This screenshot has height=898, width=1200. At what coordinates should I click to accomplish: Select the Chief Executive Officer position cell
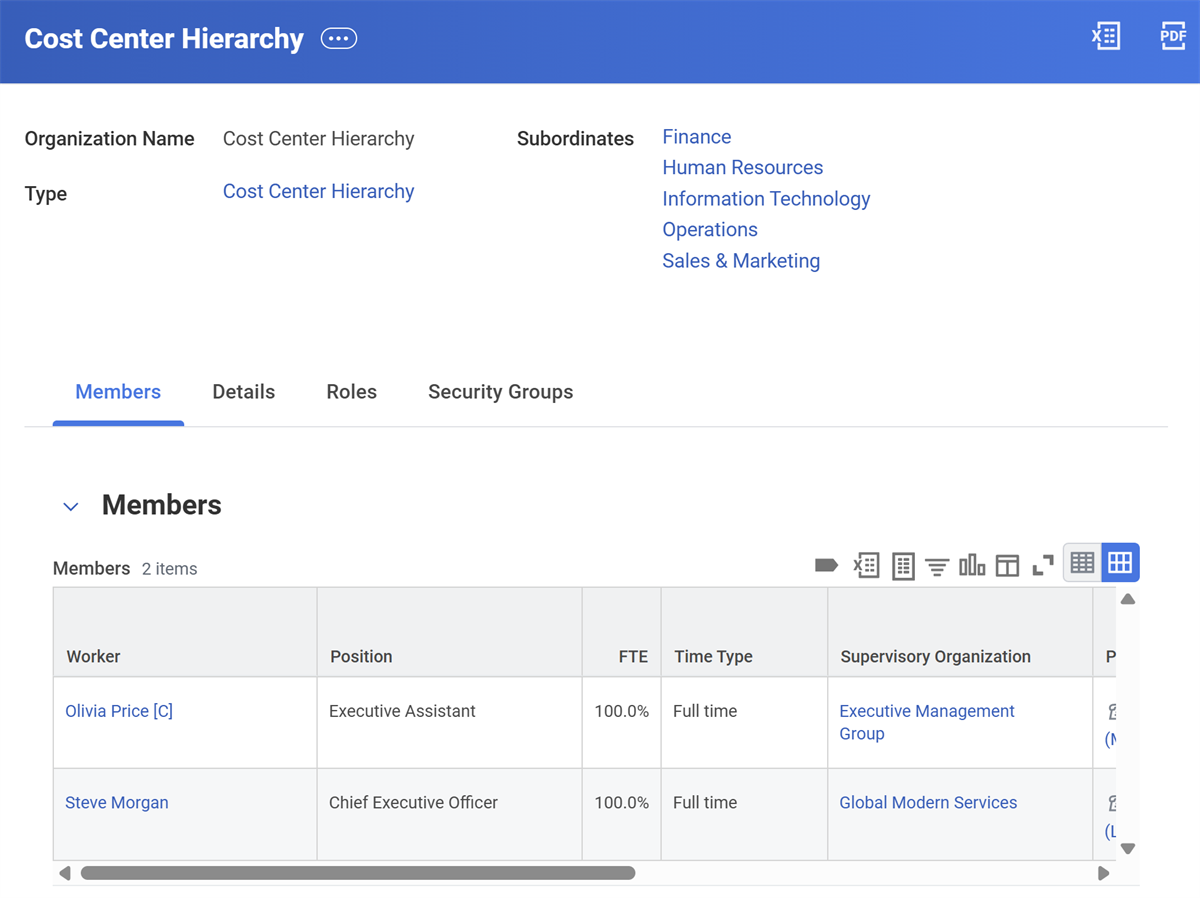coord(450,814)
